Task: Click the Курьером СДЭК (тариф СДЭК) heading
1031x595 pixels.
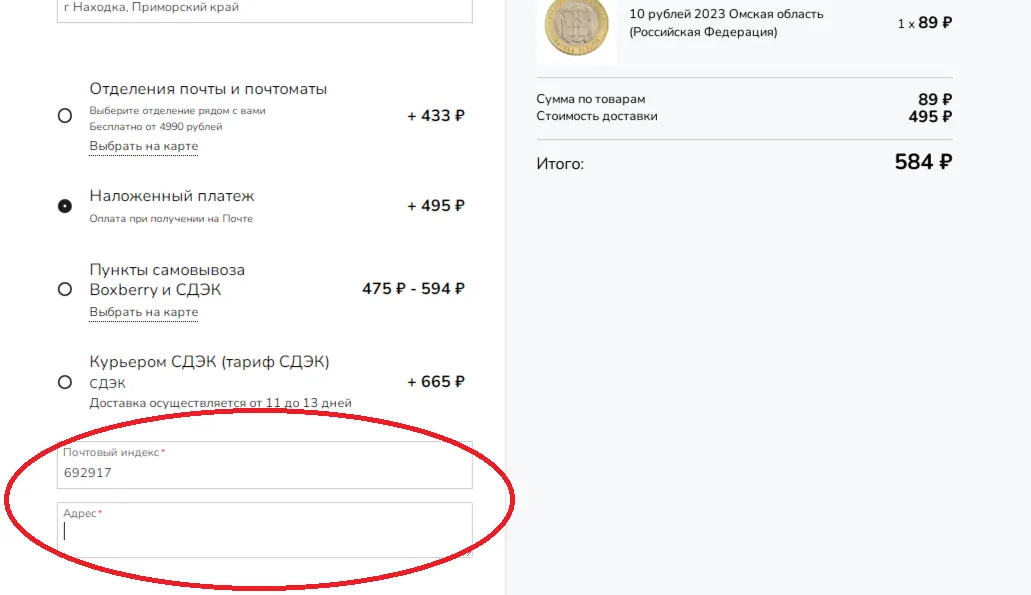Action: tap(209, 362)
